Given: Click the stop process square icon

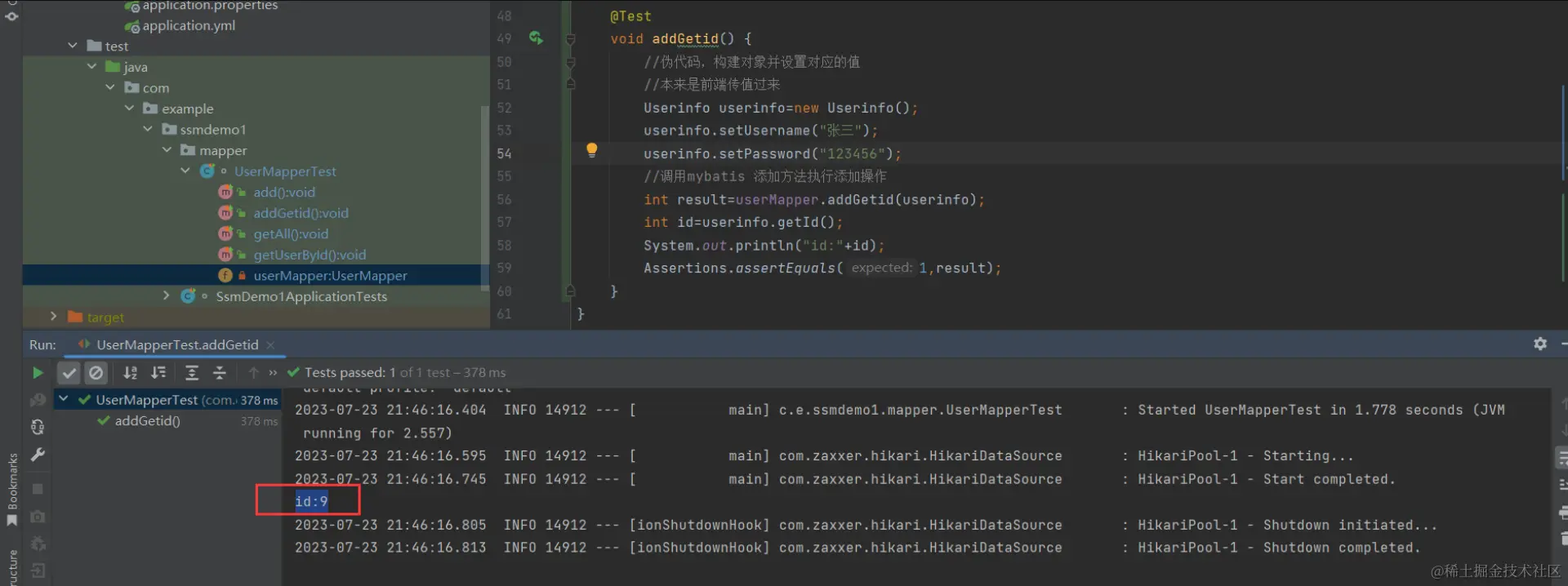Looking at the screenshot, I should tap(38, 489).
